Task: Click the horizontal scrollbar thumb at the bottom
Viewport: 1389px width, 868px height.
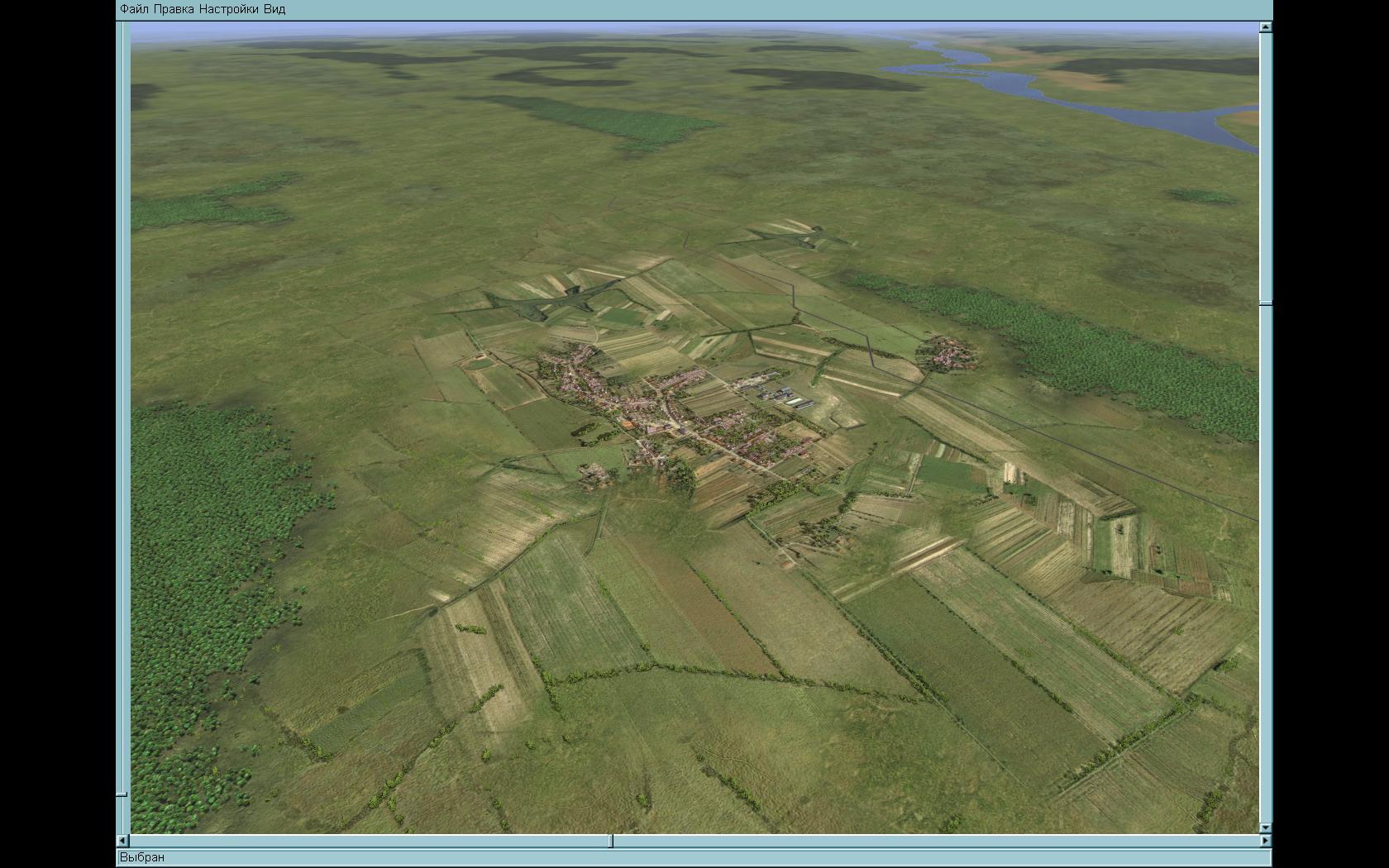Action: [x=611, y=841]
